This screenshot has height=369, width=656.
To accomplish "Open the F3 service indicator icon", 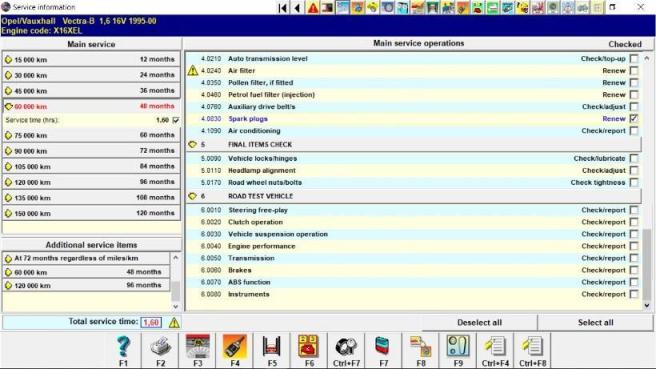I will pyautogui.click(x=197, y=346).
